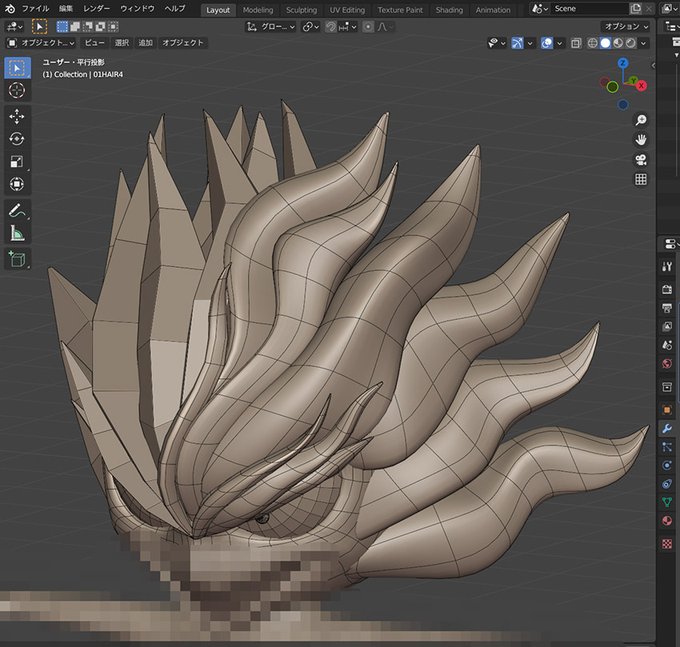Viewport: 680px width, 647px height.
Task: Open the Object Constraints properties tab
Action: point(667,484)
